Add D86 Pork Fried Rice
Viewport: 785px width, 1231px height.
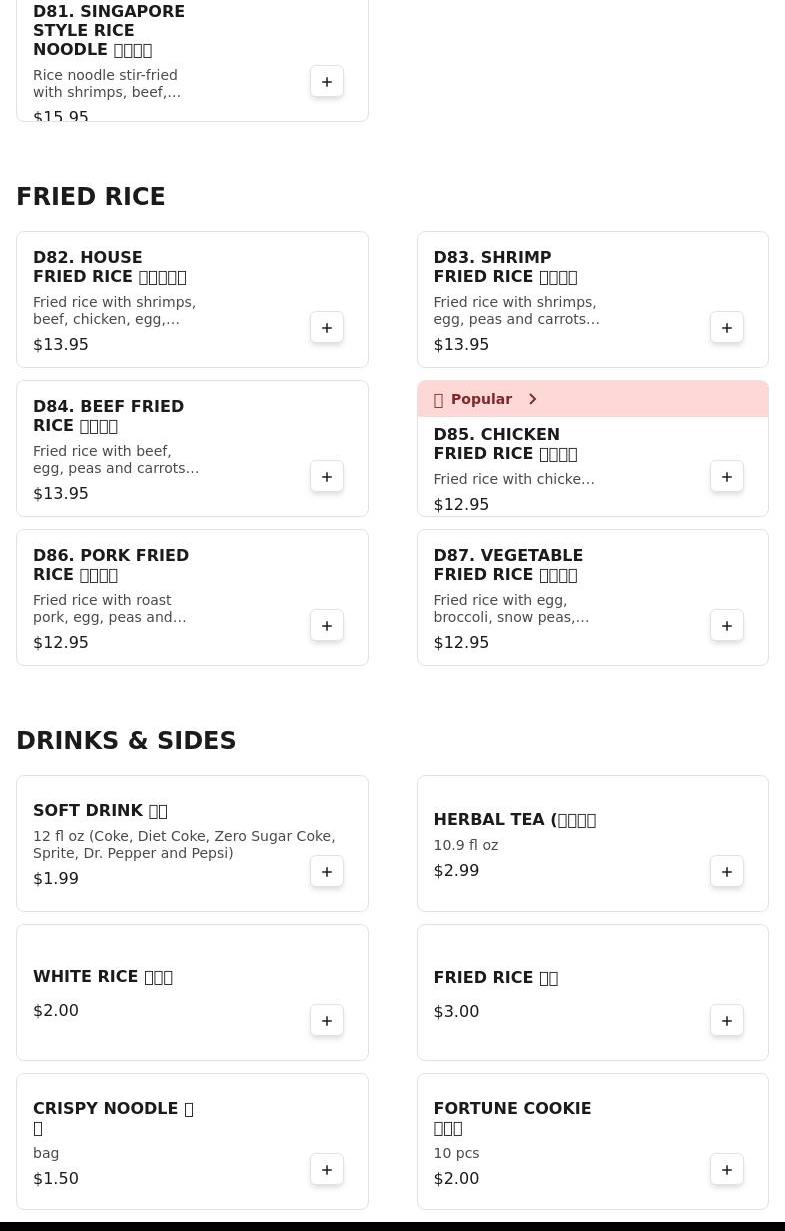[327, 626]
